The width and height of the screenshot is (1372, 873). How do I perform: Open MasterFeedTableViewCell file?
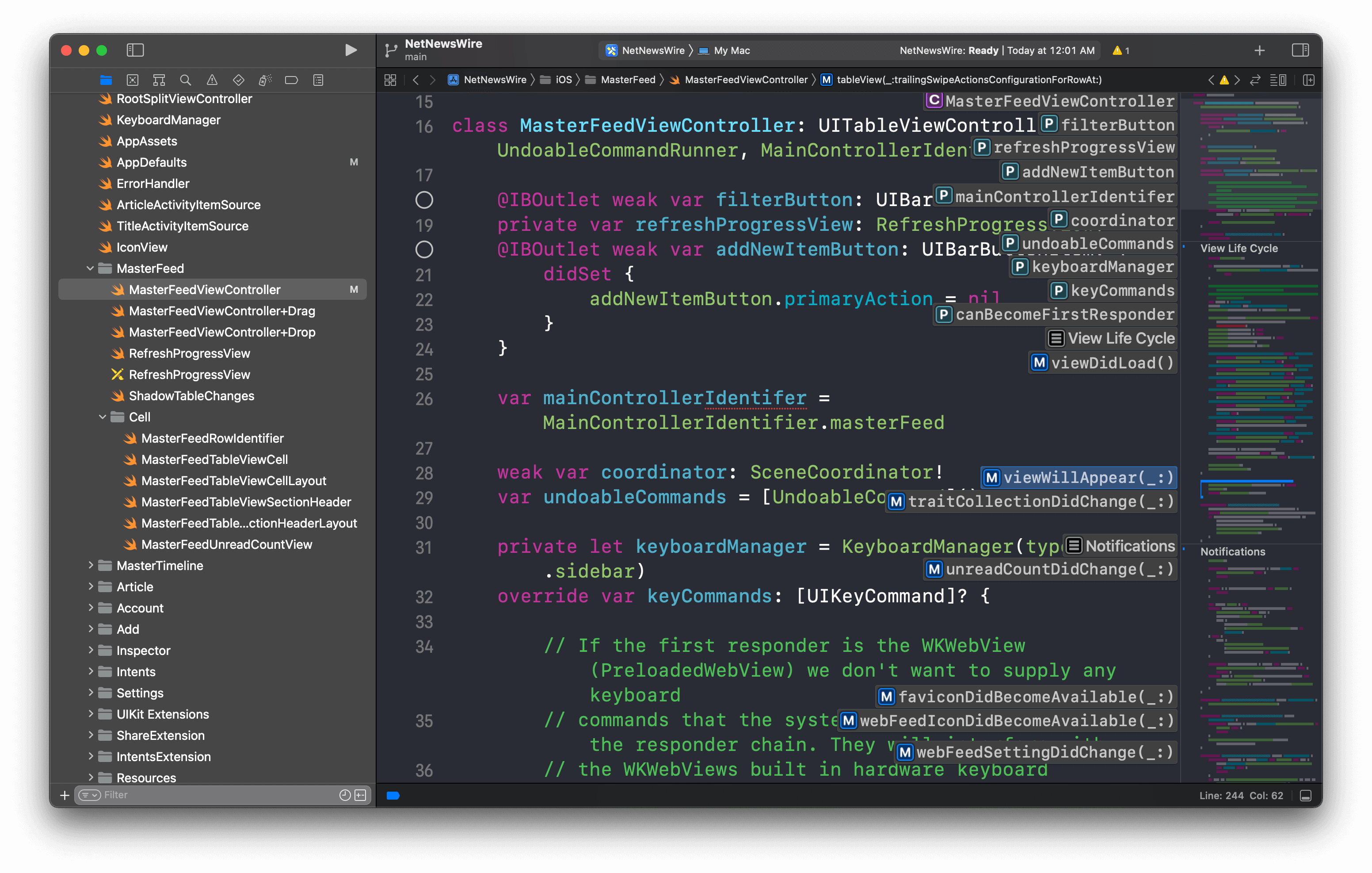coord(214,459)
